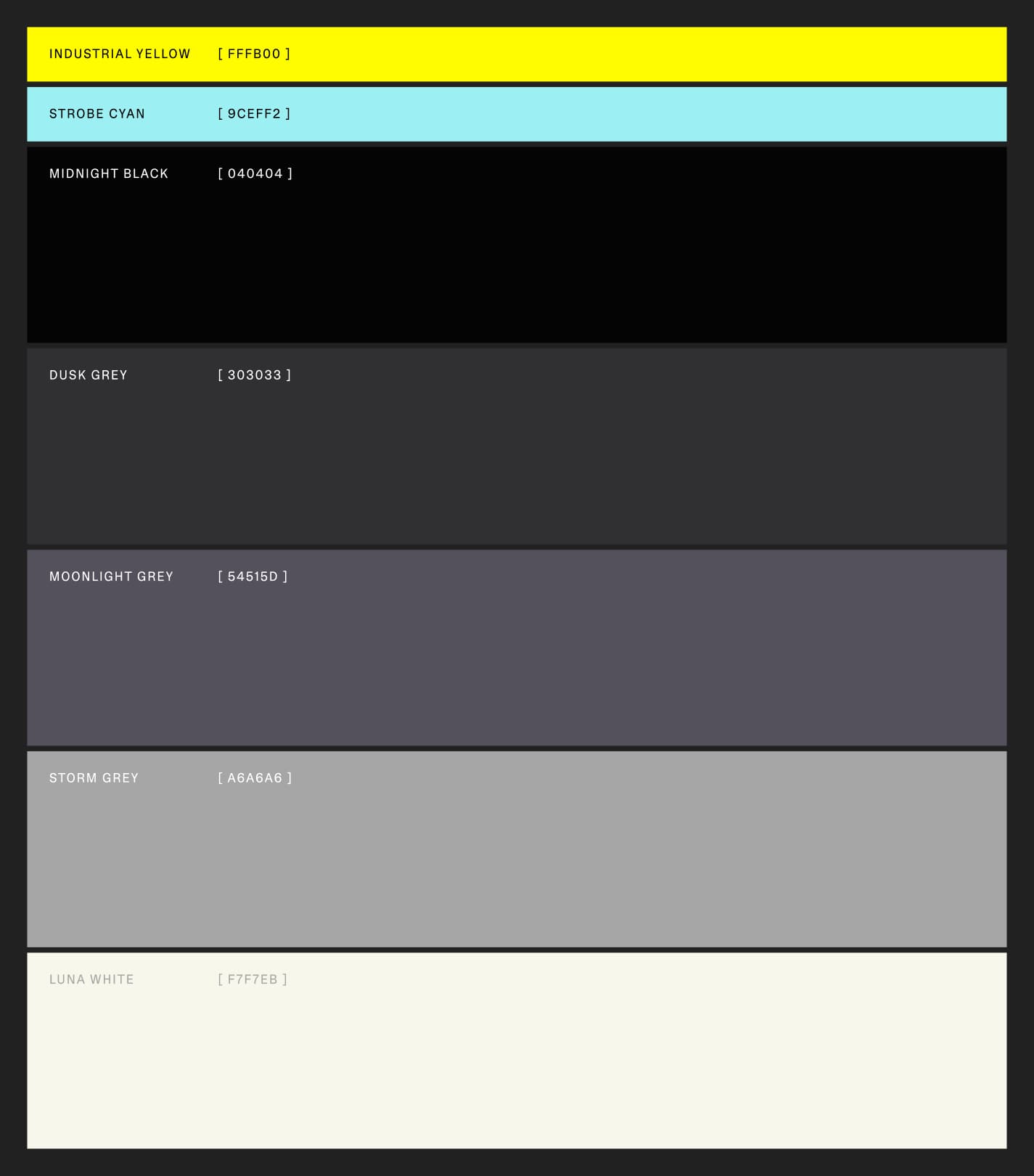This screenshot has width=1034, height=1176.
Task: Select the F7F7EB hex value
Action: click(x=253, y=979)
